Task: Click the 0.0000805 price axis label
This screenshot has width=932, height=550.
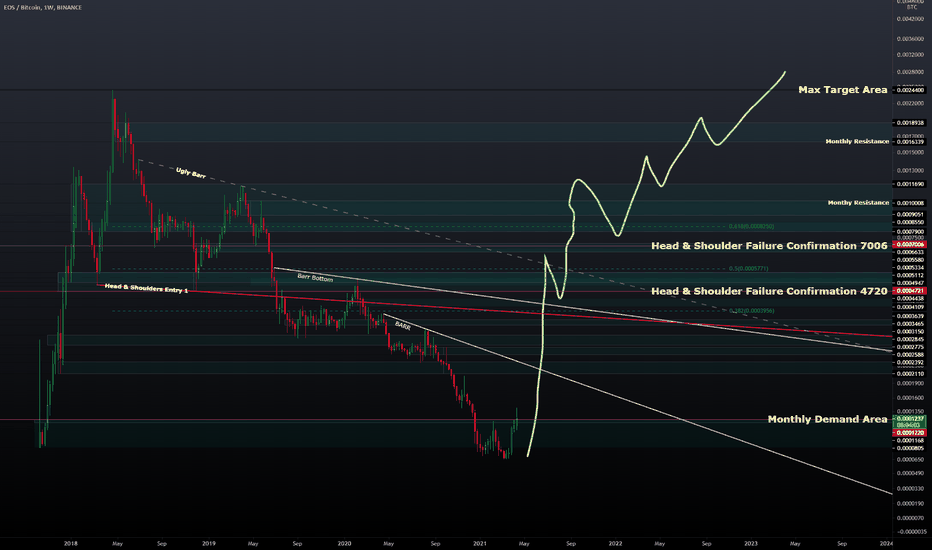Action: click(910, 448)
